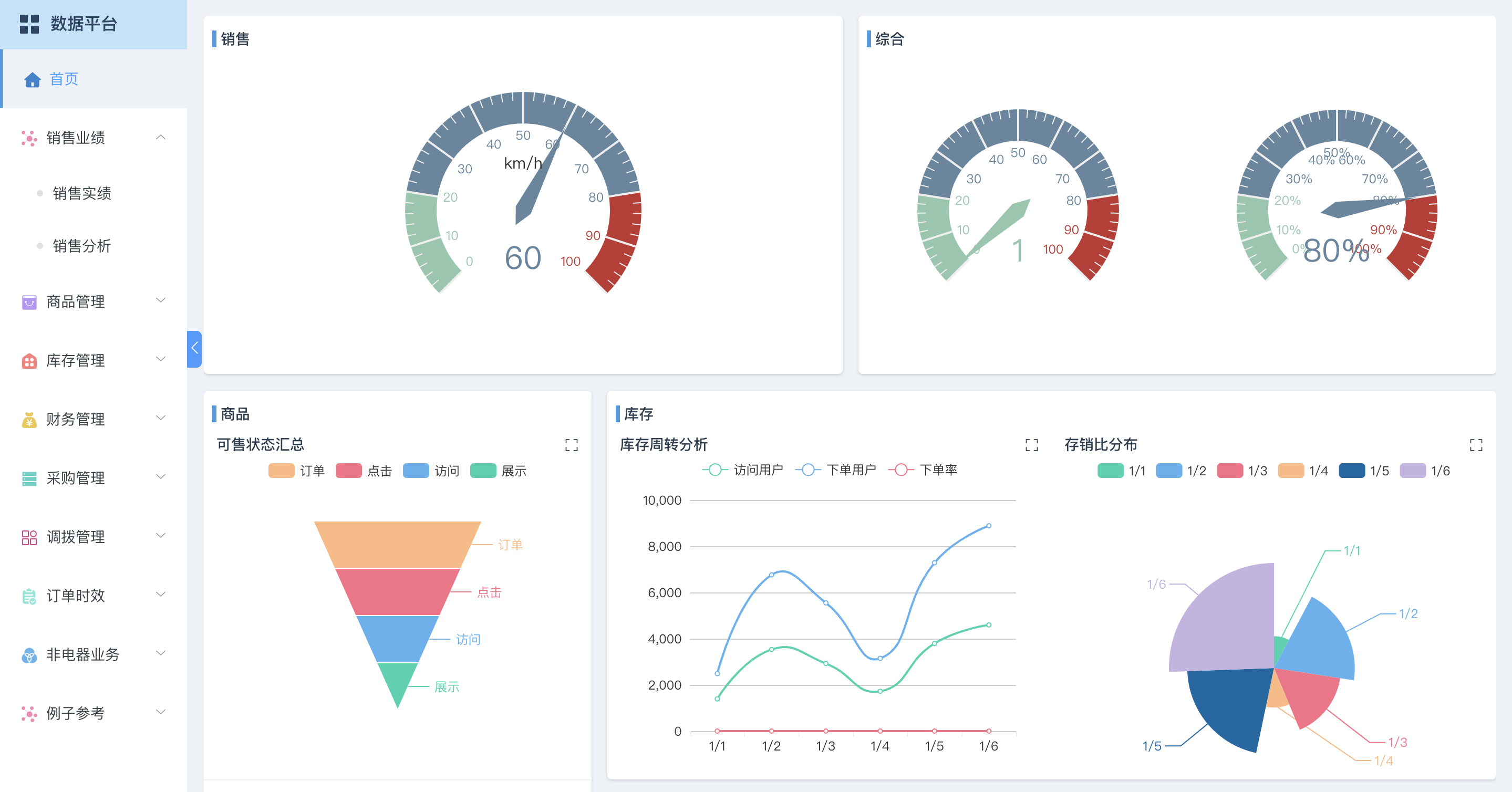
Task: Open the 销售实绩 submenu item
Action: tap(81, 194)
